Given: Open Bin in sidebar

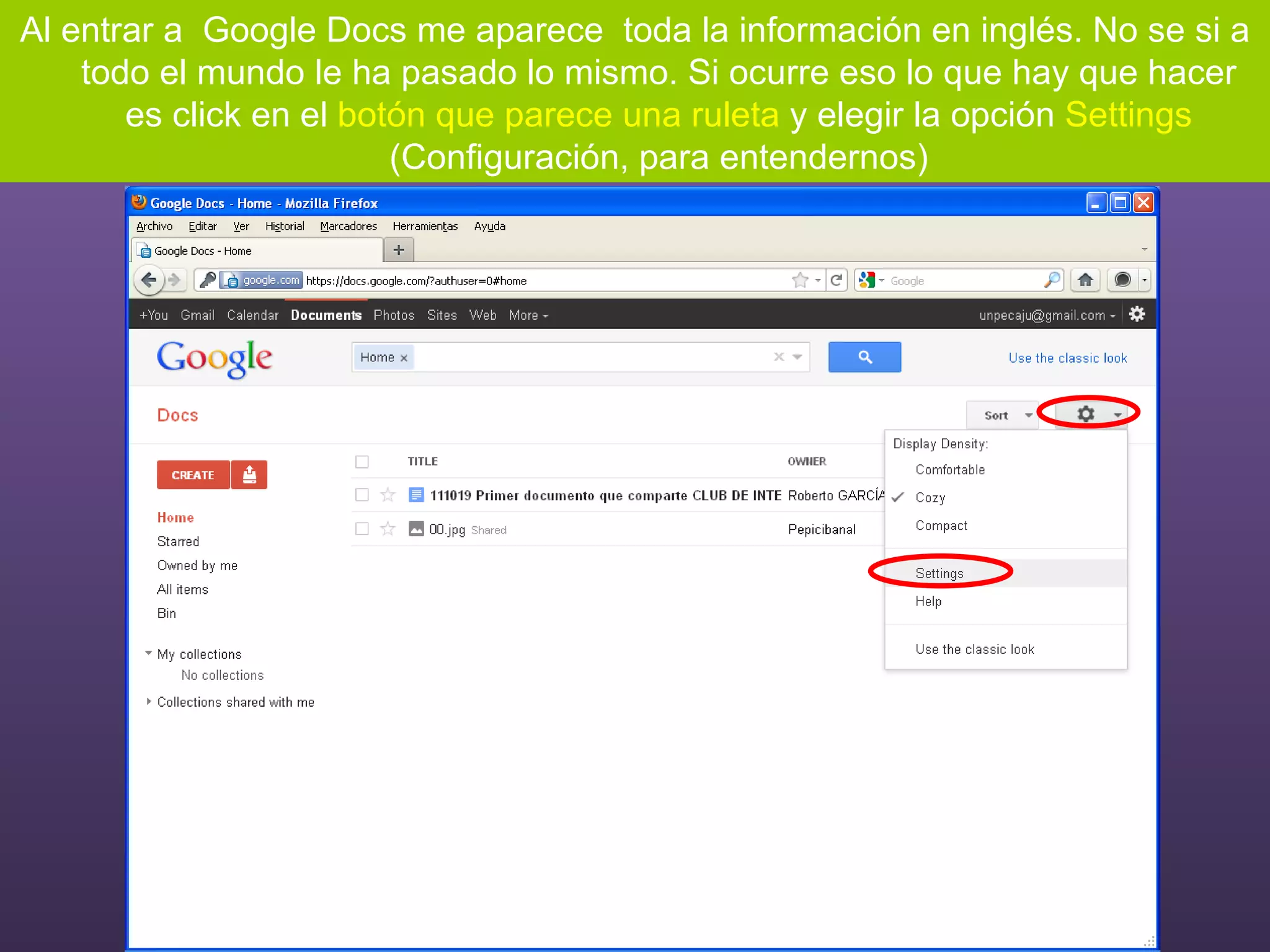Looking at the screenshot, I should tap(166, 613).
